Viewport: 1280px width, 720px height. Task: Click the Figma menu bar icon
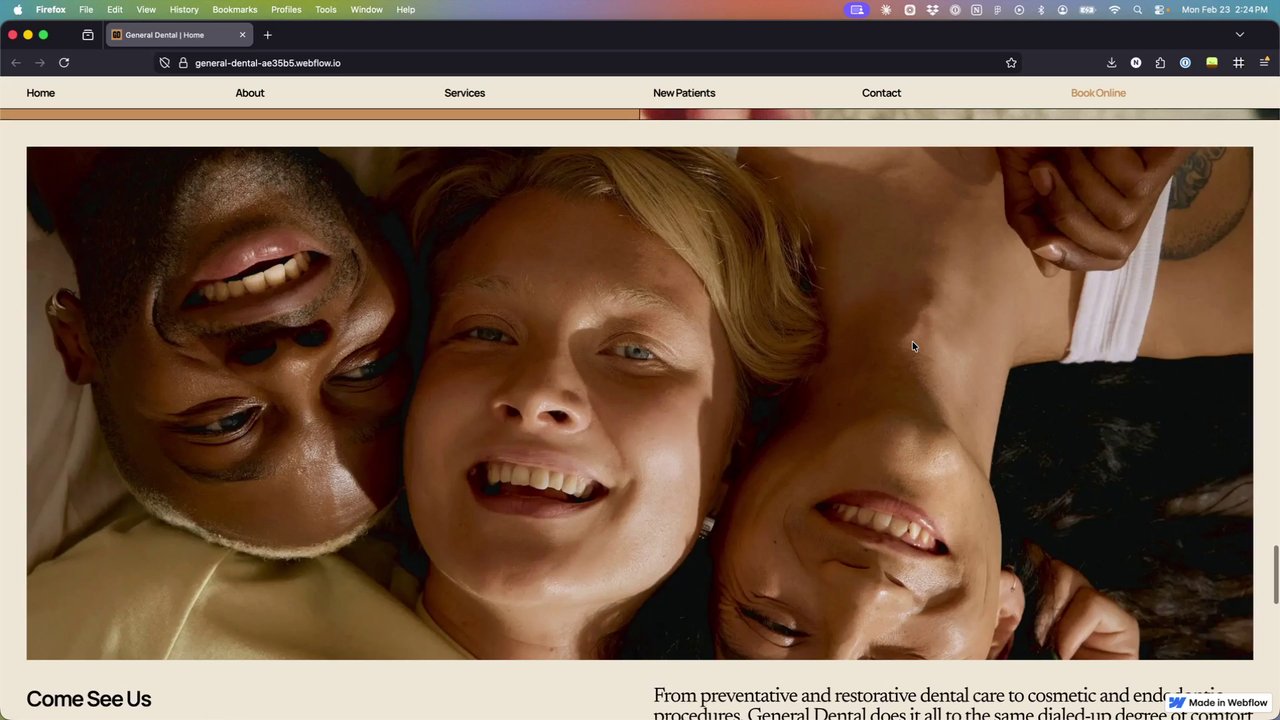[x=997, y=9]
